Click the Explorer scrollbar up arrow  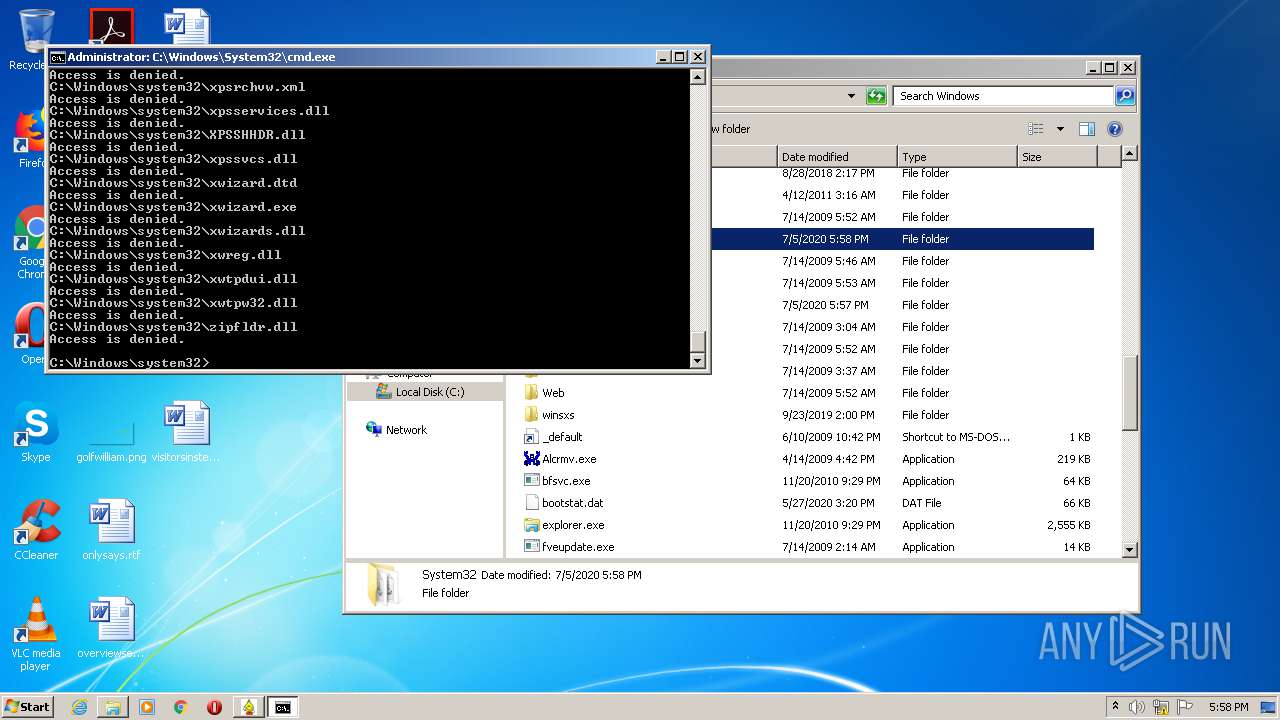[1130, 154]
